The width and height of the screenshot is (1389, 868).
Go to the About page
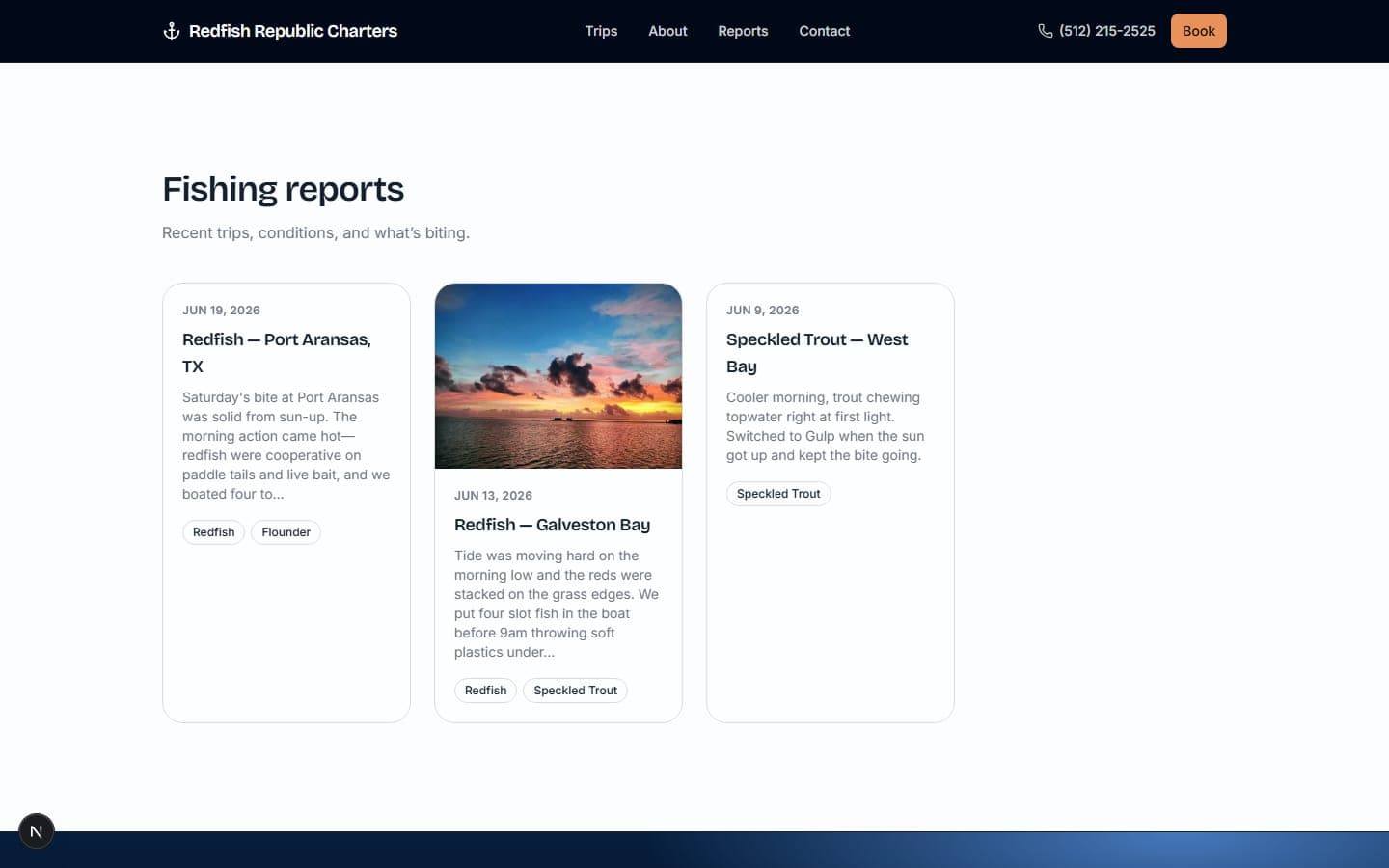[667, 31]
